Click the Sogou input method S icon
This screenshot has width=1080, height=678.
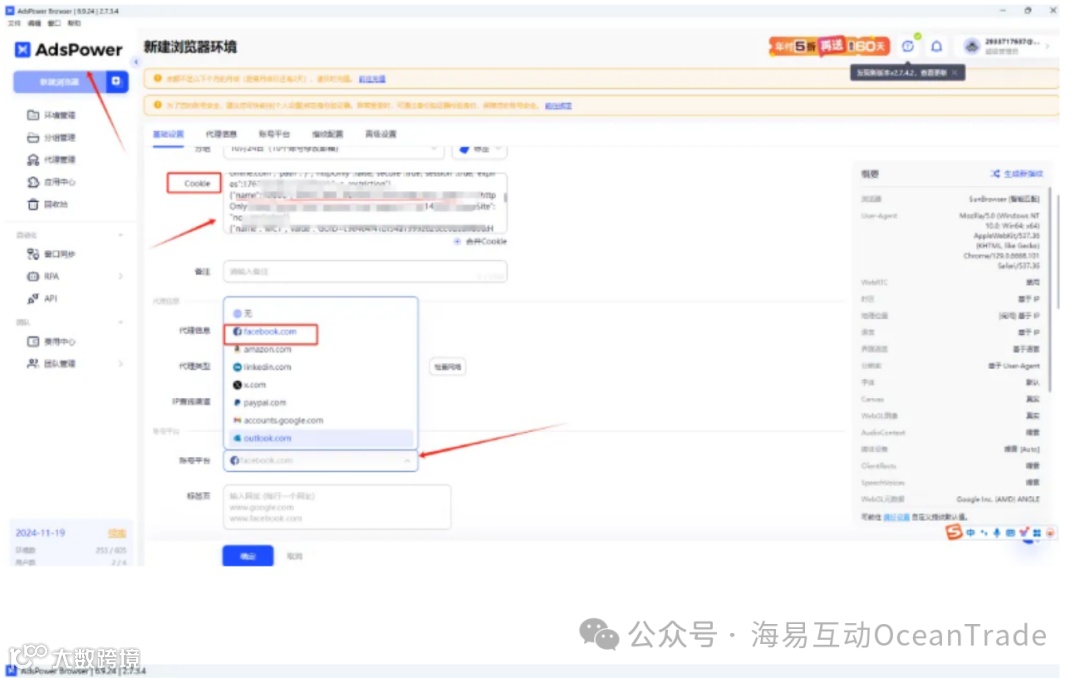[954, 532]
